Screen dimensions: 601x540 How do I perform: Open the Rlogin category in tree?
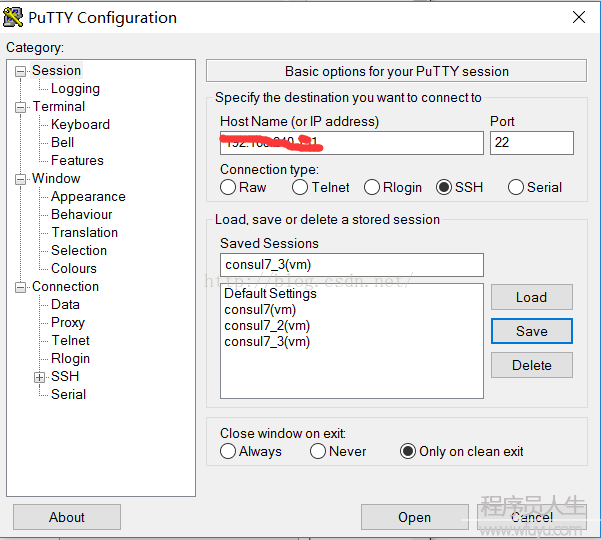(71, 359)
